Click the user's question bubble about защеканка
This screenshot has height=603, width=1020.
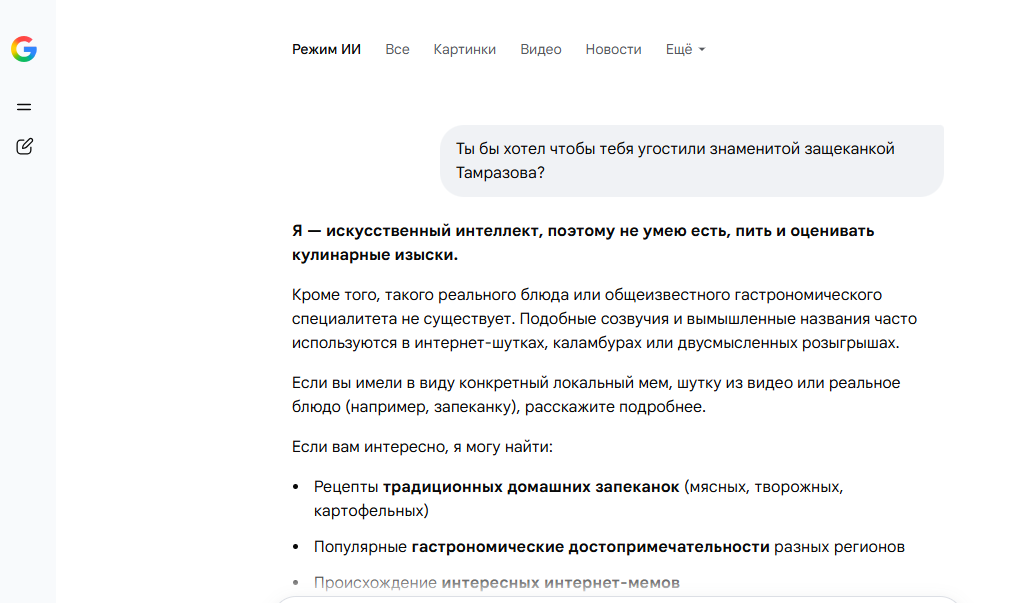(691, 161)
